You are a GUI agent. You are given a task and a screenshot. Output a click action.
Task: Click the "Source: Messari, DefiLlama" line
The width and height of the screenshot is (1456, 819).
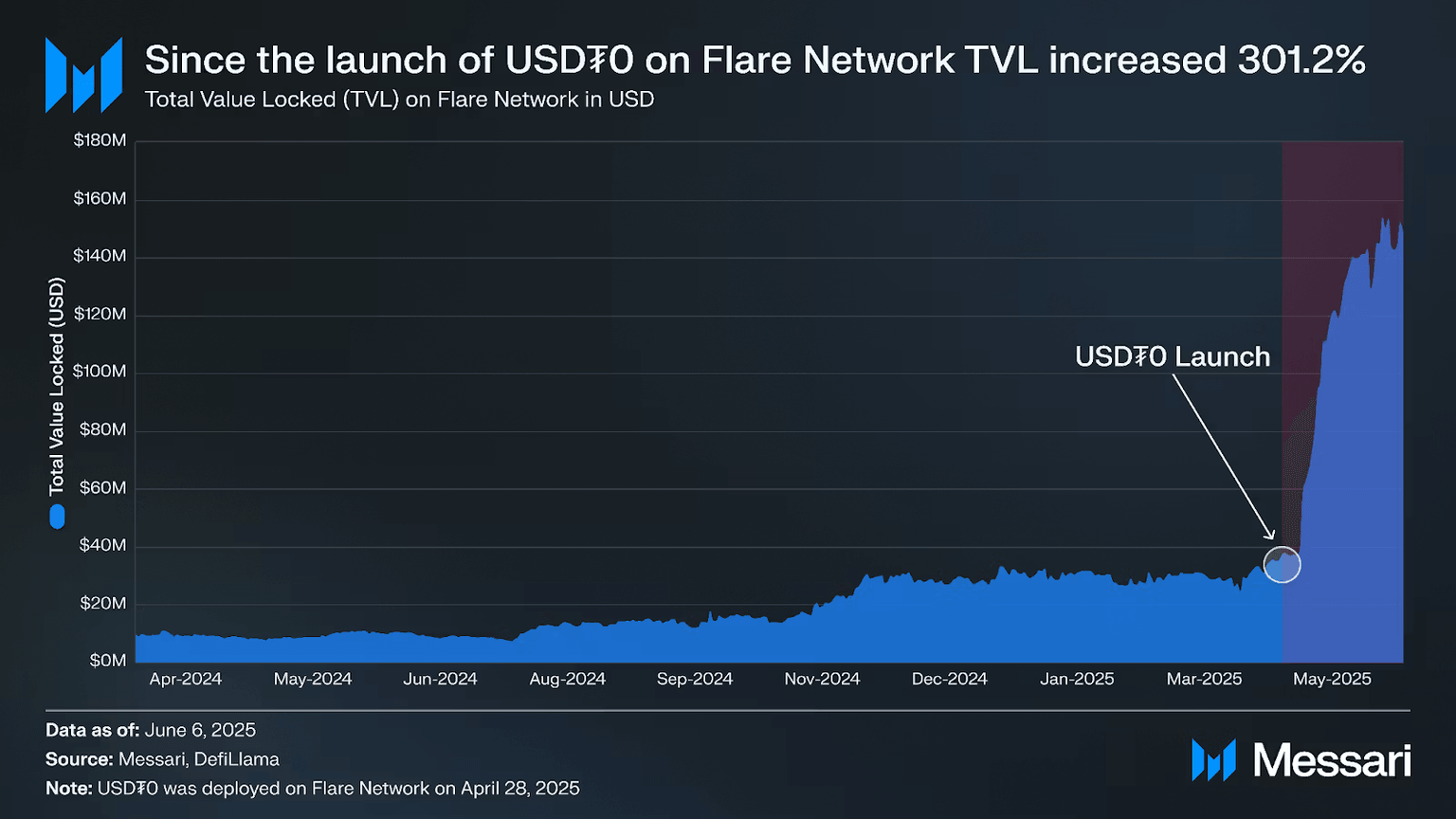(x=162, y=759)
